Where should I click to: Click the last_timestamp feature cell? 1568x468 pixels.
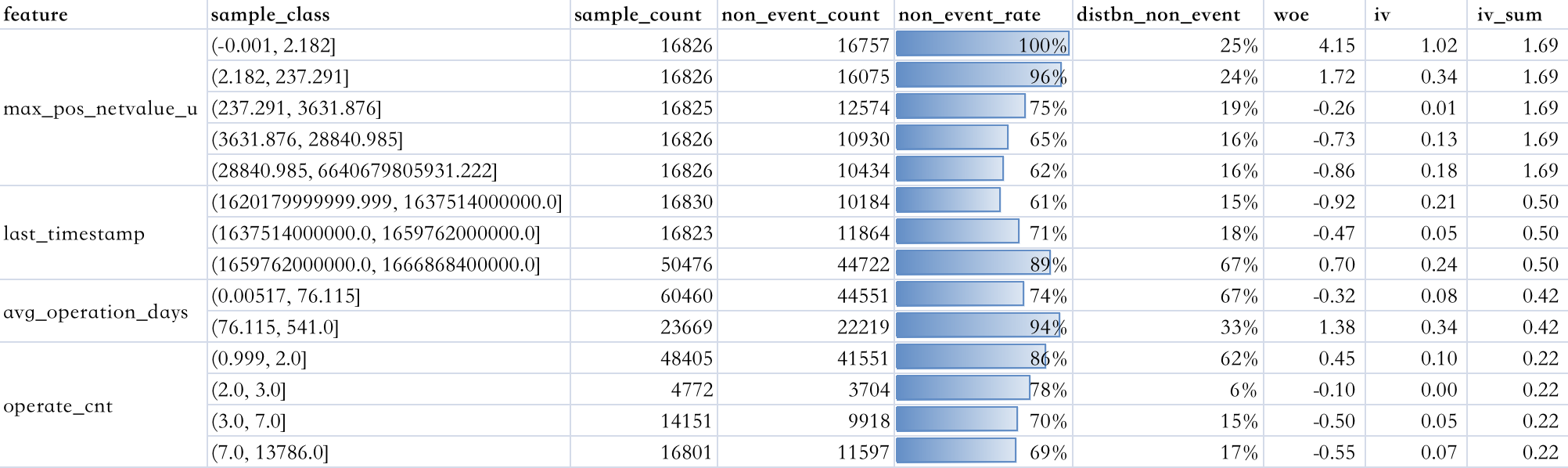click(74, 233)
